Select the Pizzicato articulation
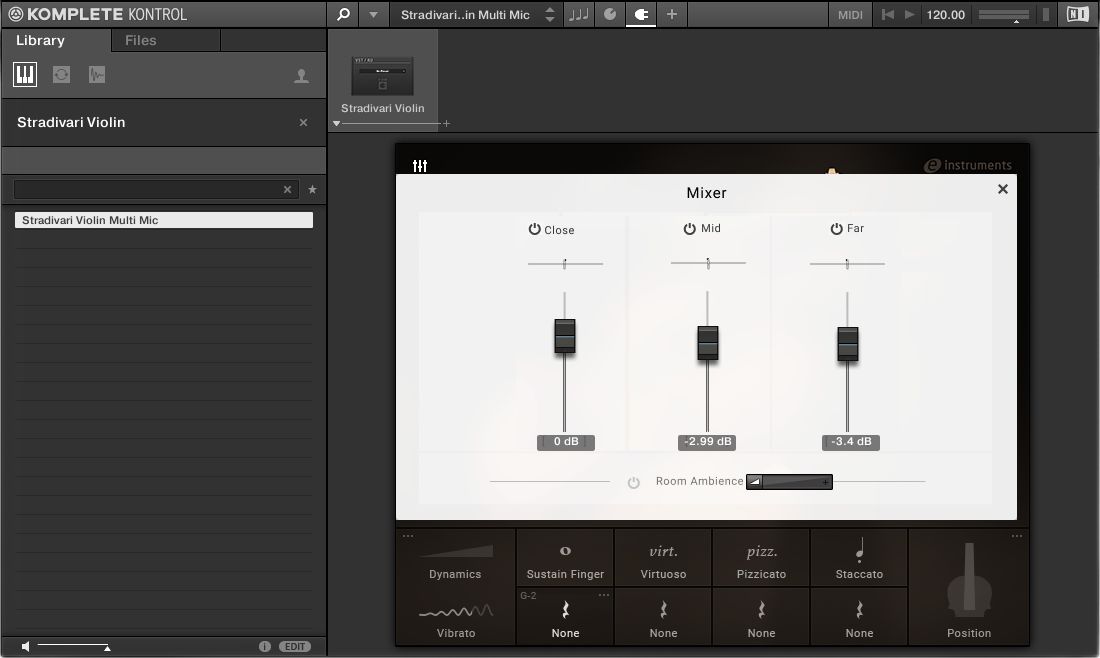Viewport: 1100px width, 658px height. [x=760, y=558]
